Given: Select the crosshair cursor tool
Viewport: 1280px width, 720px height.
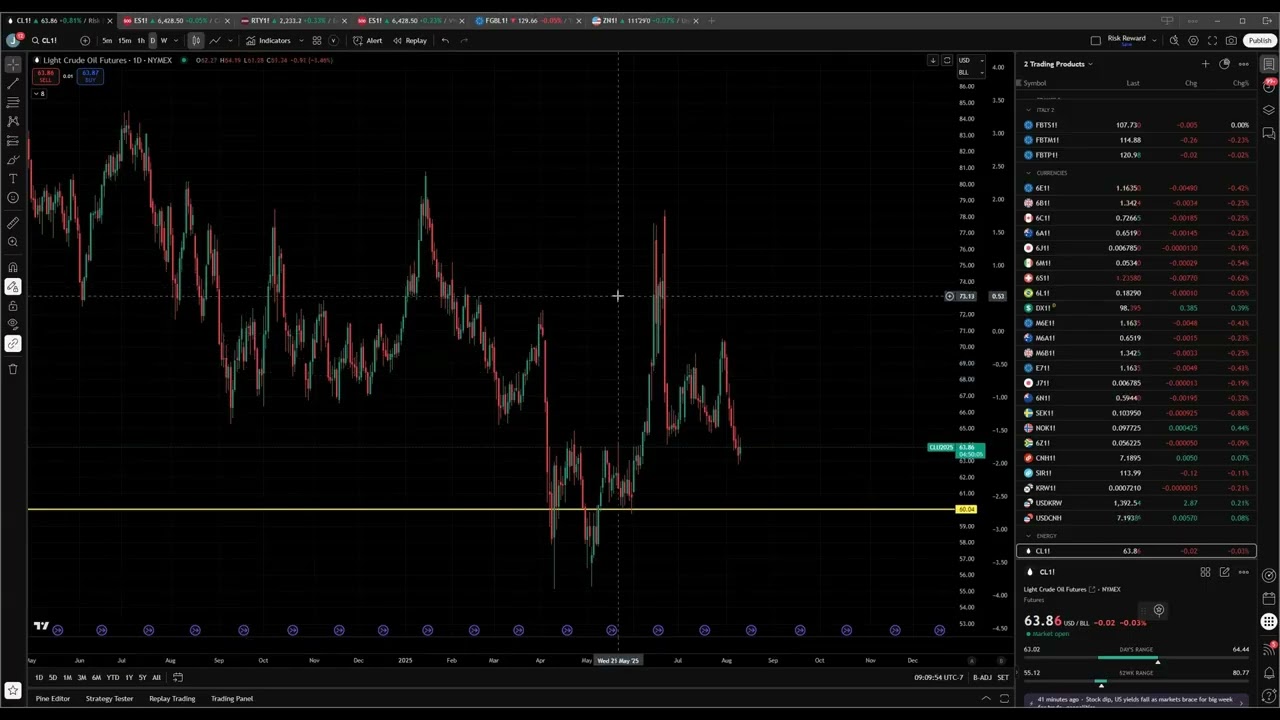Looking at the screenshot, I should [x=13, y=64].
